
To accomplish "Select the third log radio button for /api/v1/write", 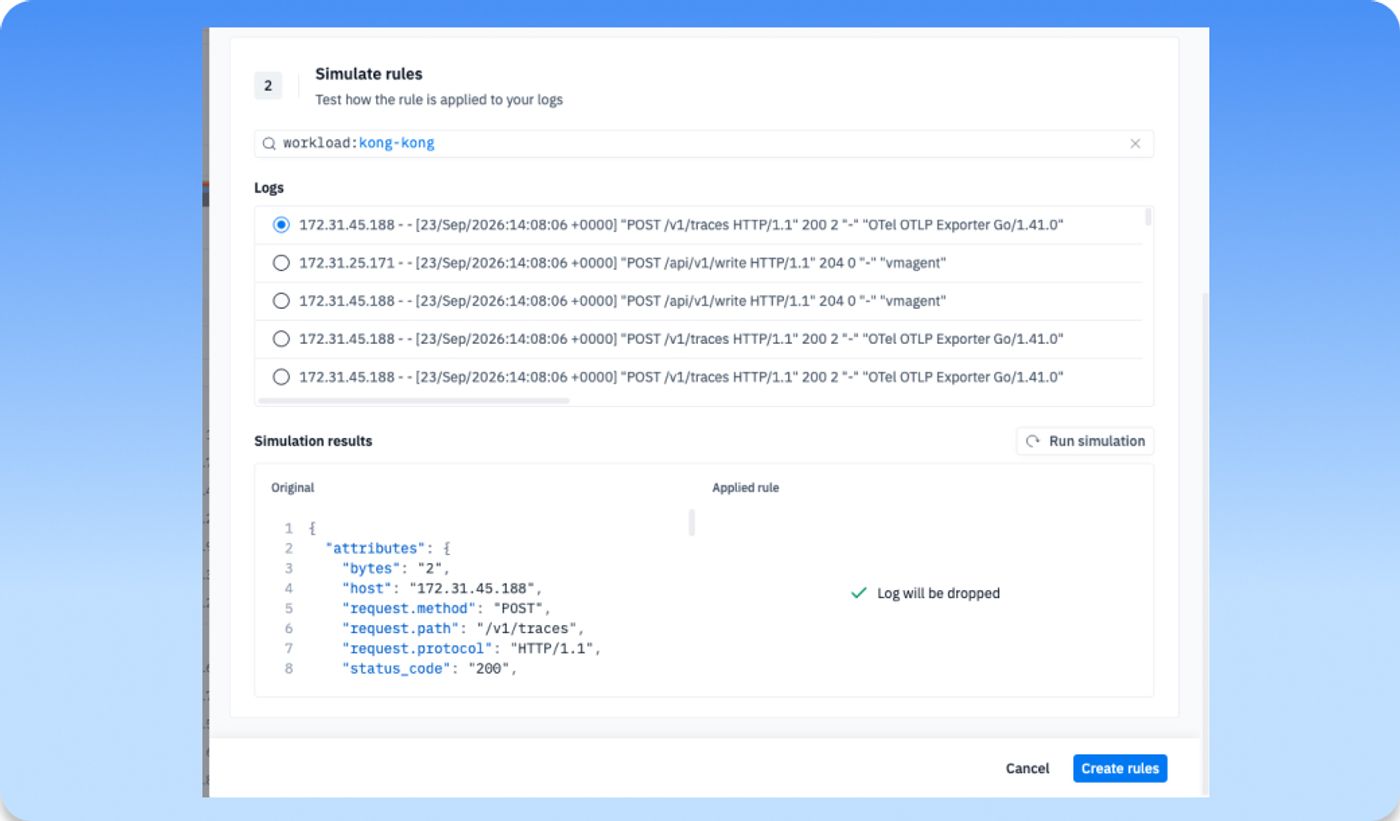I will point(281,301).
